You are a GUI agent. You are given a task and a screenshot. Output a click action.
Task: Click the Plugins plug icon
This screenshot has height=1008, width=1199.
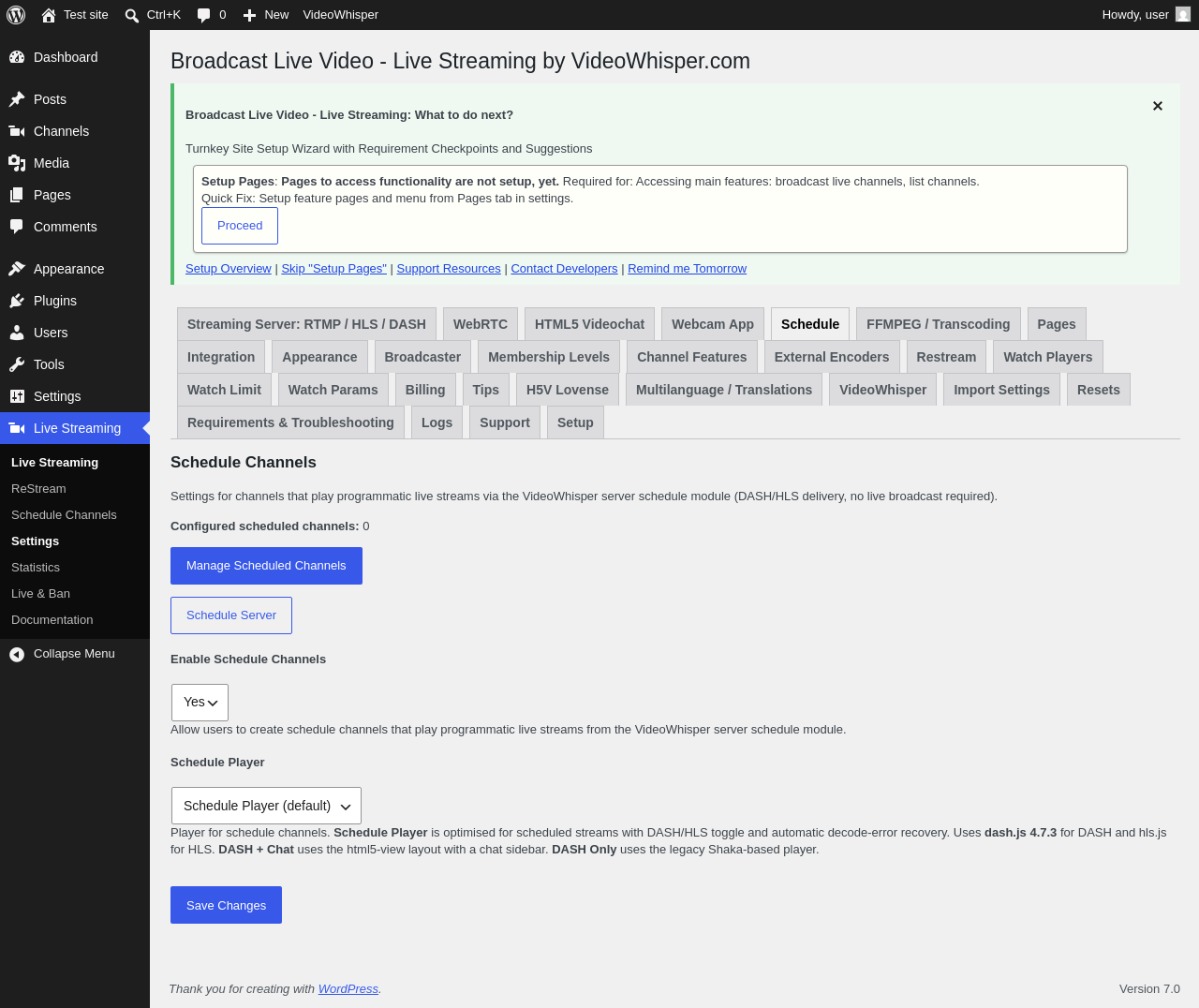pos(17,301)
